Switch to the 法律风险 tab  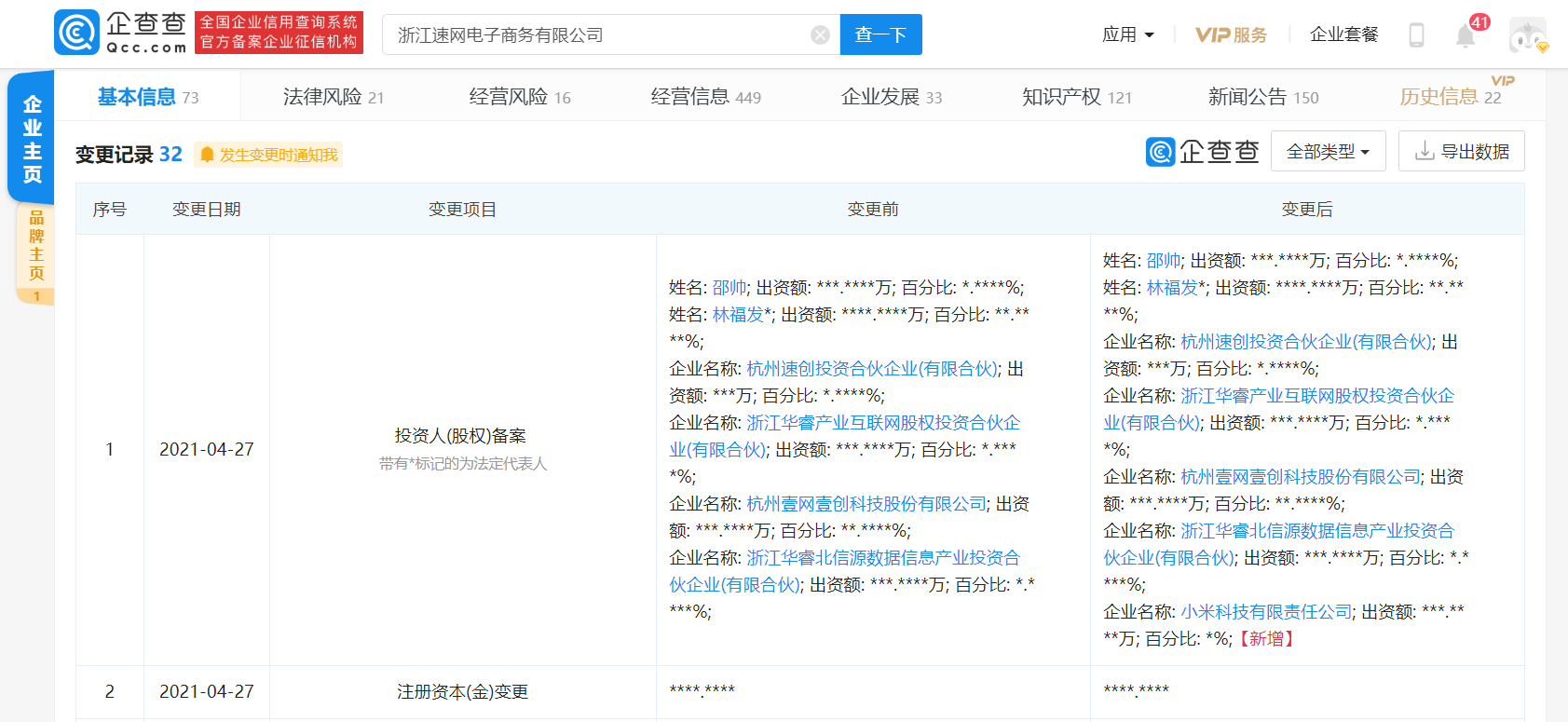coord(333,97)
